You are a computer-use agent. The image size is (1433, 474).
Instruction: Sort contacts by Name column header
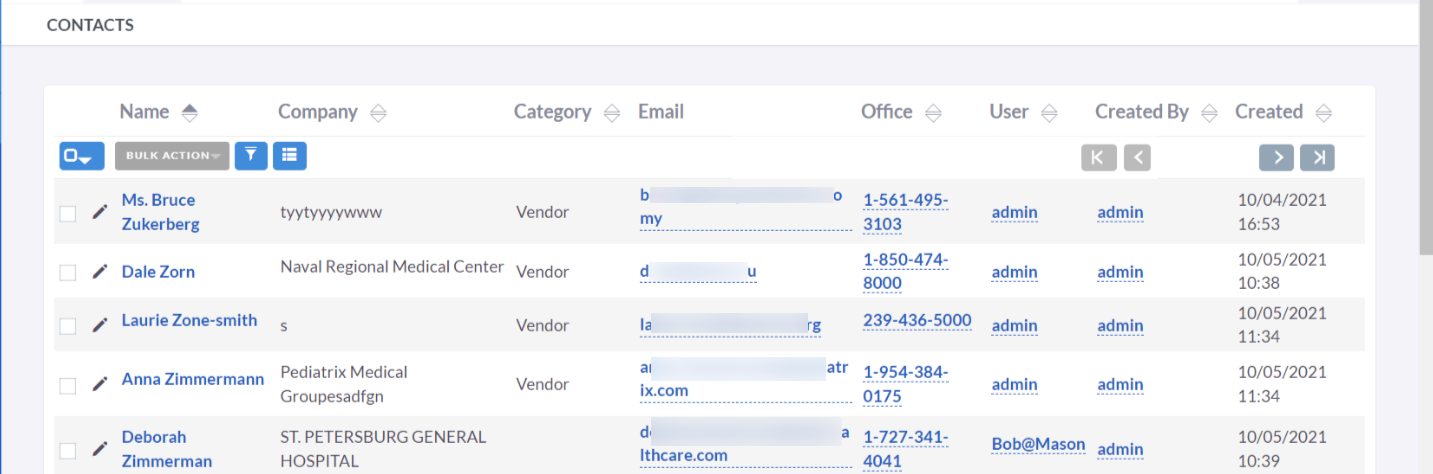click(x=145, y=112)
